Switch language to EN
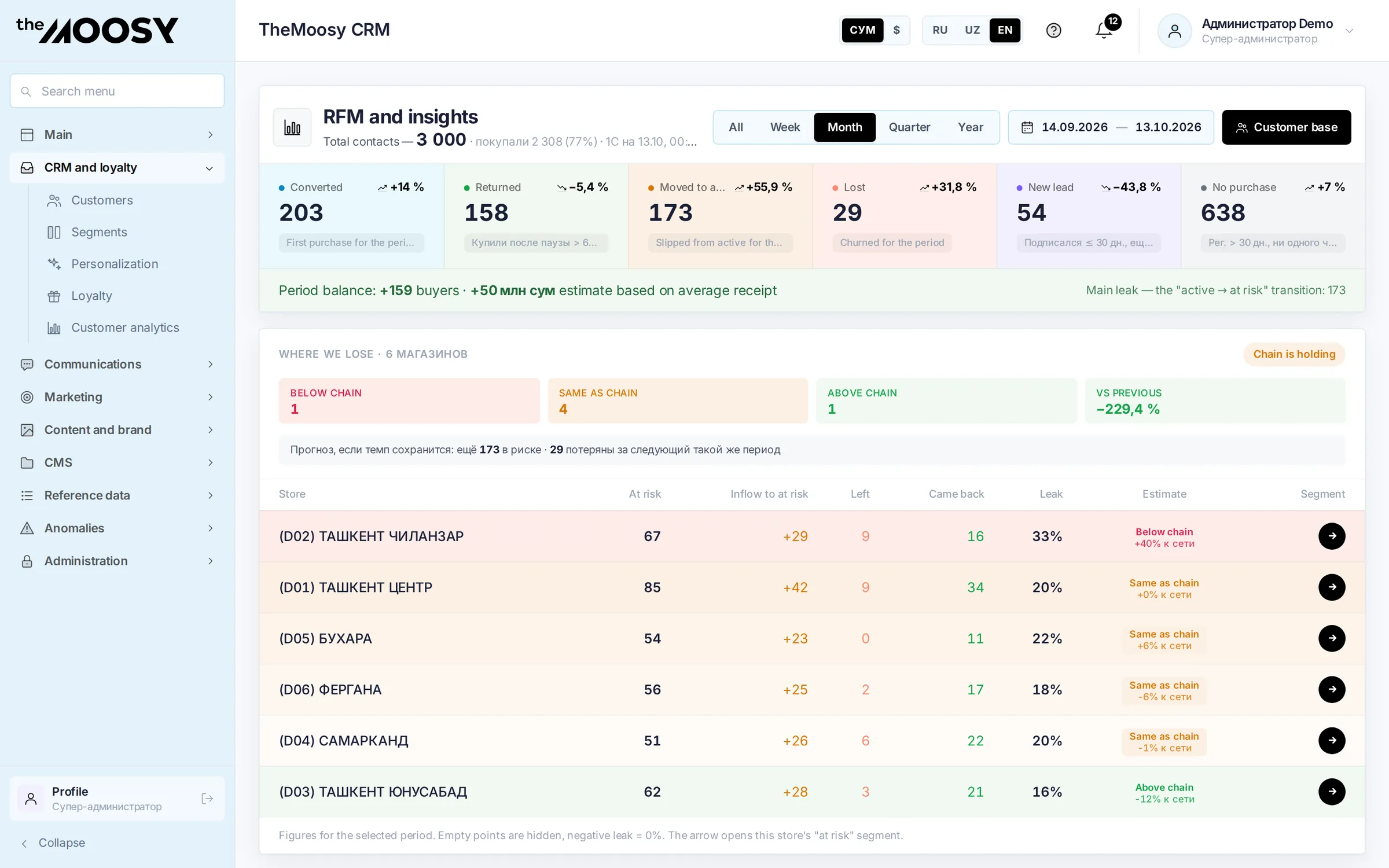Image resolution: width=1389 pixels, height=868 pixels. tap(1005, 30)
